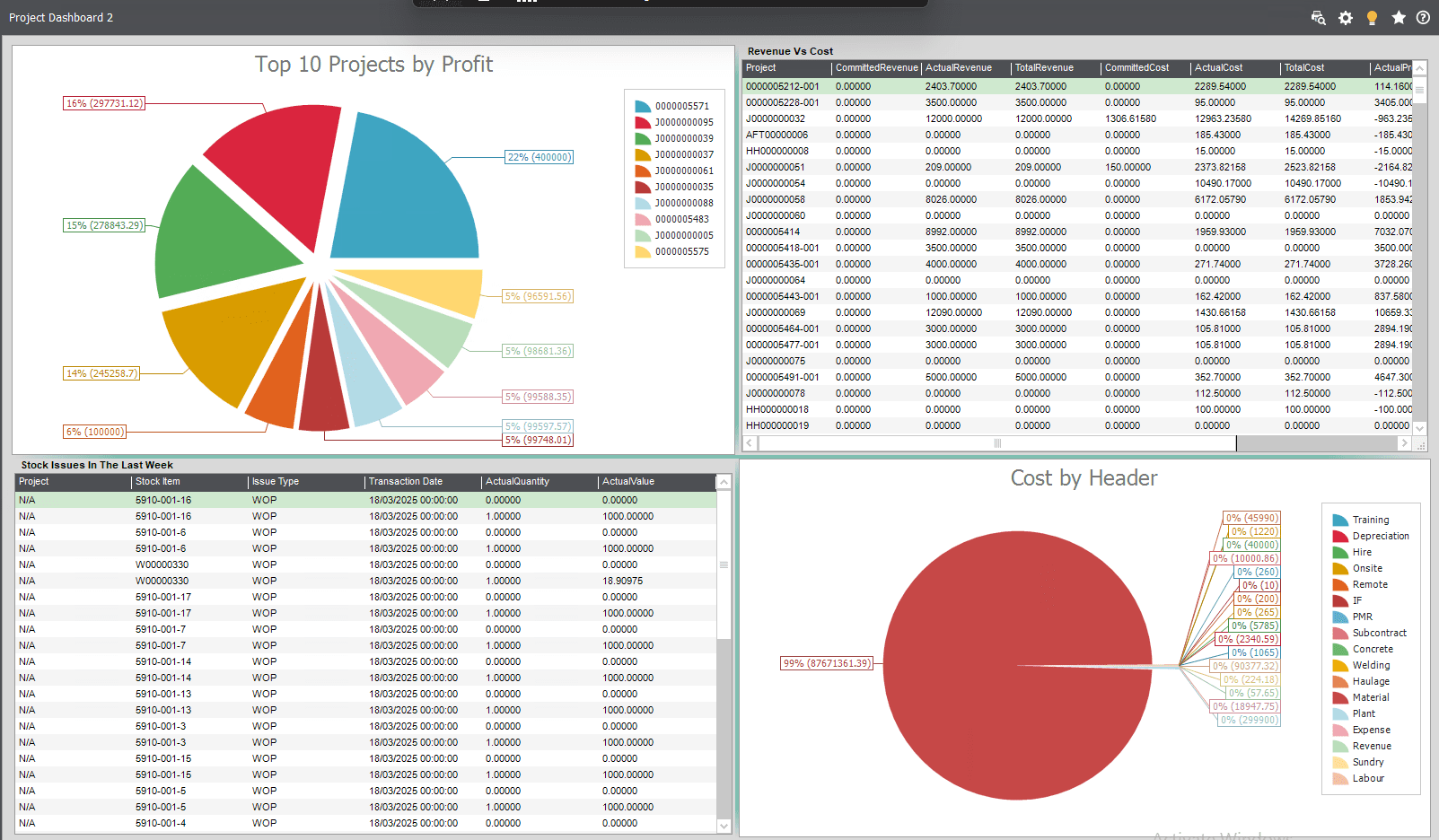Sort stock issues by Issue Type header
The width and height of the screenshot is (1439, 840).
tap(307, 482)
